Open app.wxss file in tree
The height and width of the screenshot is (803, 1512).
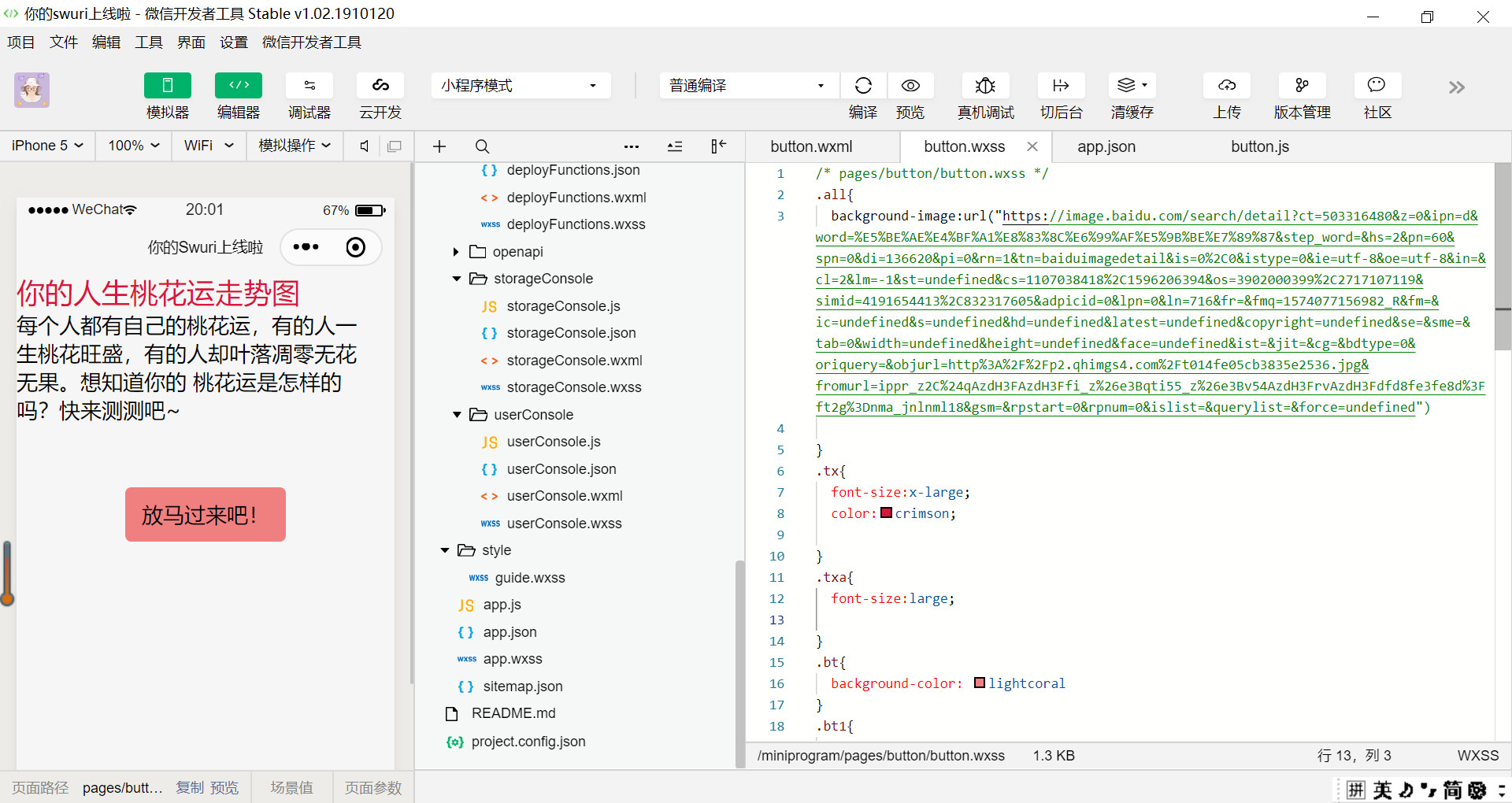click(513, 659)
